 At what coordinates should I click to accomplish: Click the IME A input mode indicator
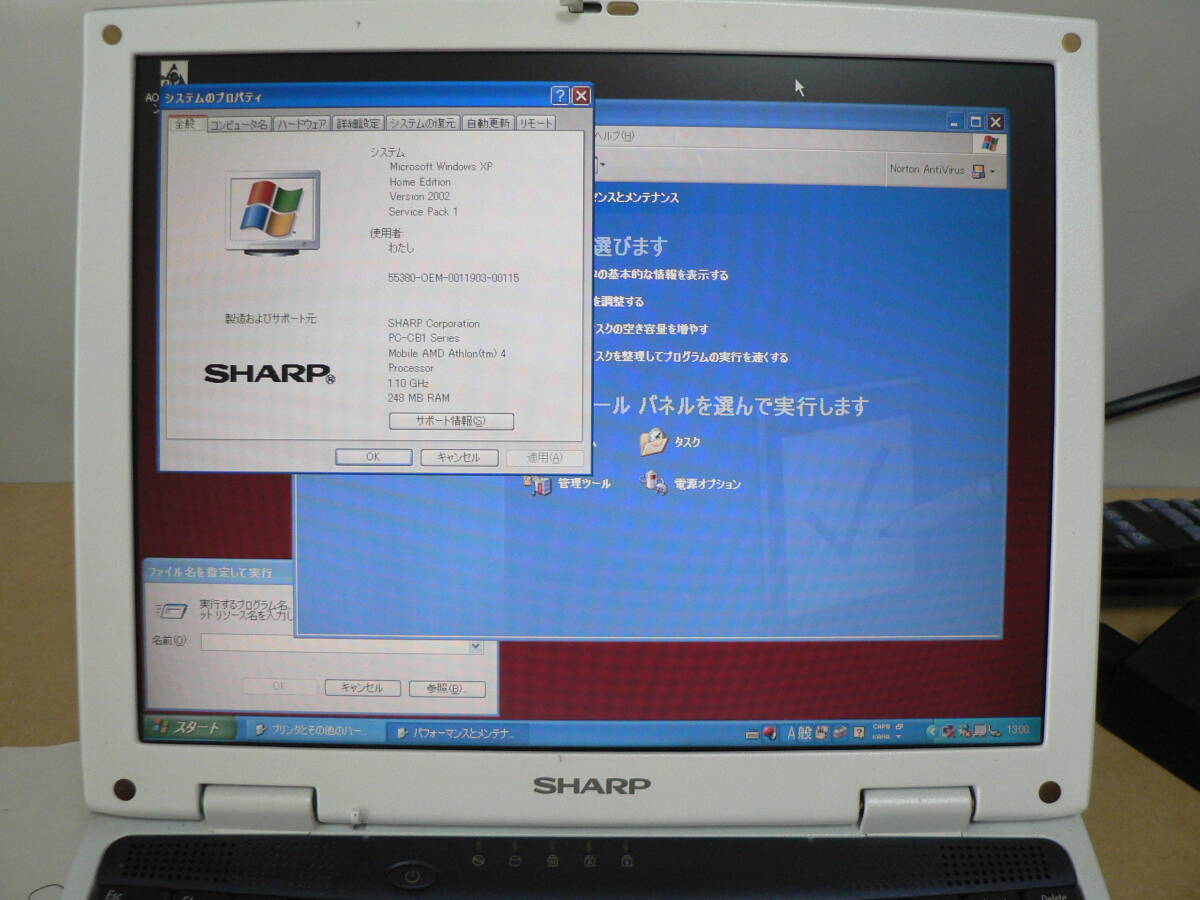[792, 733]
